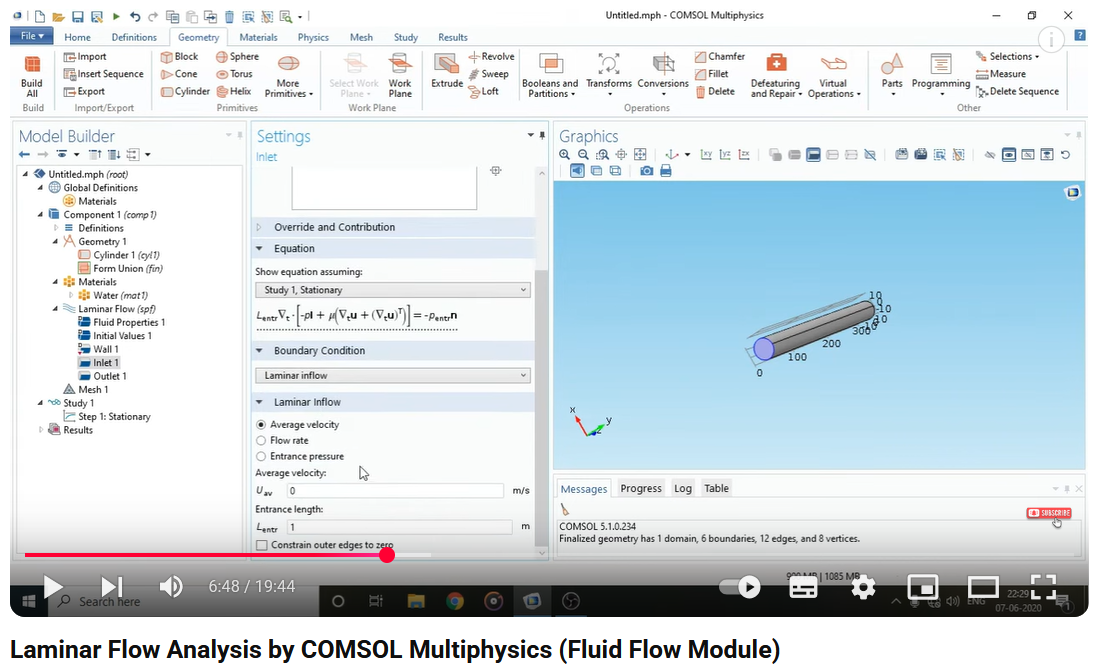Enable Constrain outer edges to zero
The width and height of the screenshot is (1095, 670).
point(262,545)
